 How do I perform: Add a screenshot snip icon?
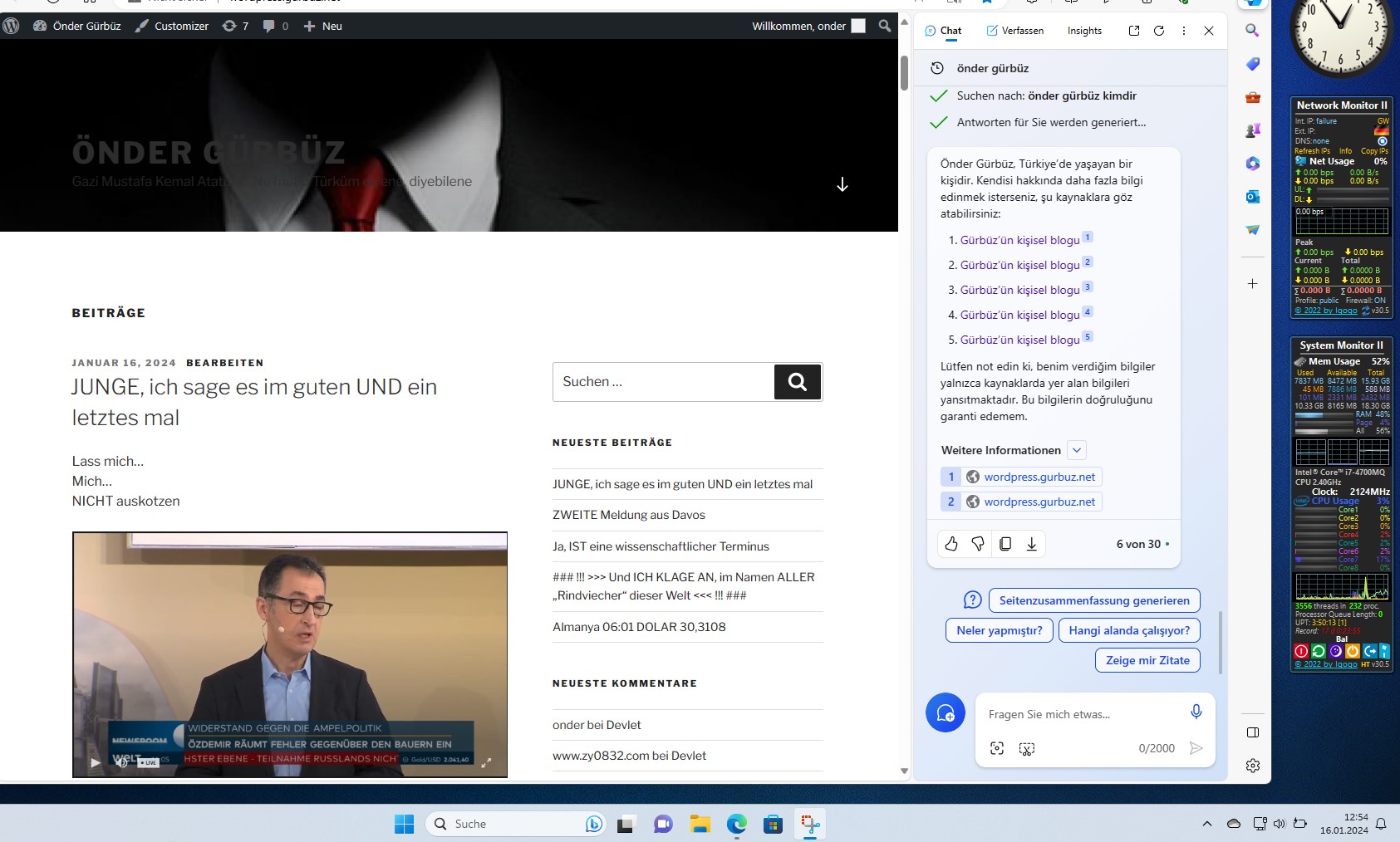pyautogui.click(x=1027, y=748)
